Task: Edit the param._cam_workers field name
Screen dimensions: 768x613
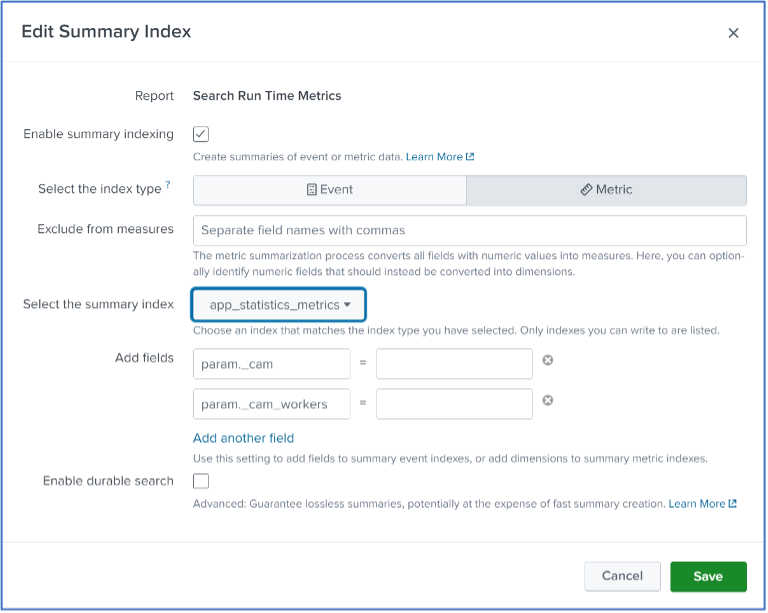Action: (x=272, y=404)
